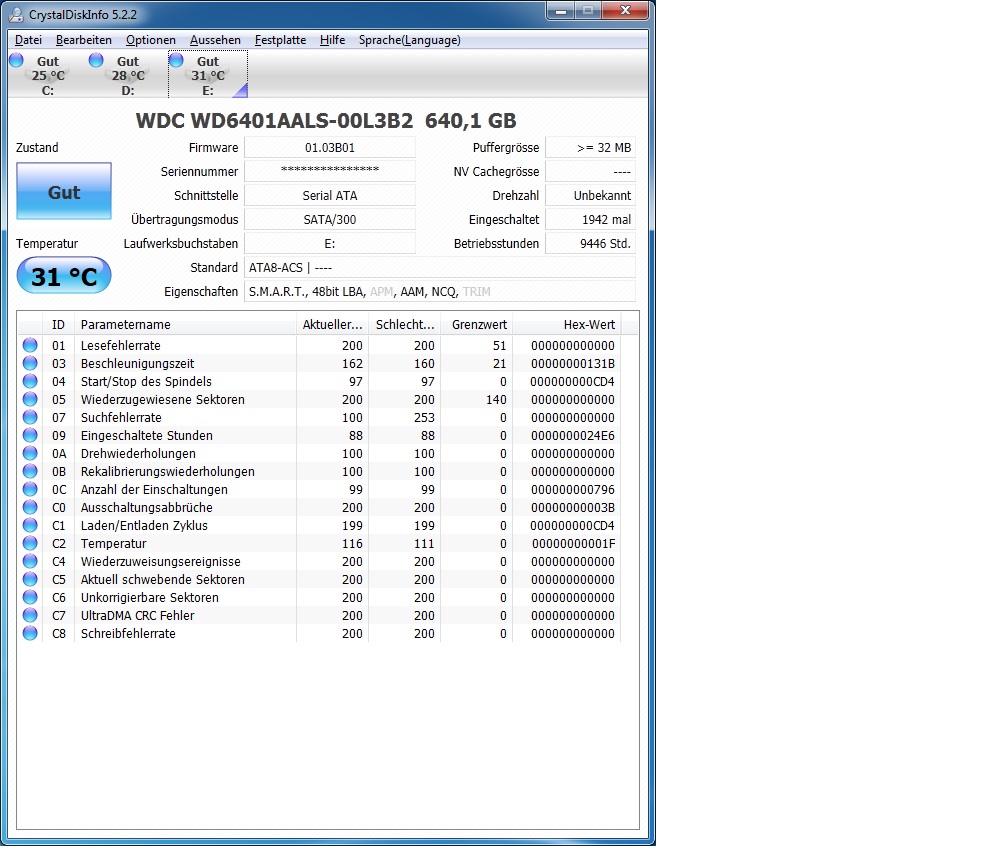Click the Übertragungsmodus field SATA/300
Viewport: 1008px width, 846px height.
[330, 220]
